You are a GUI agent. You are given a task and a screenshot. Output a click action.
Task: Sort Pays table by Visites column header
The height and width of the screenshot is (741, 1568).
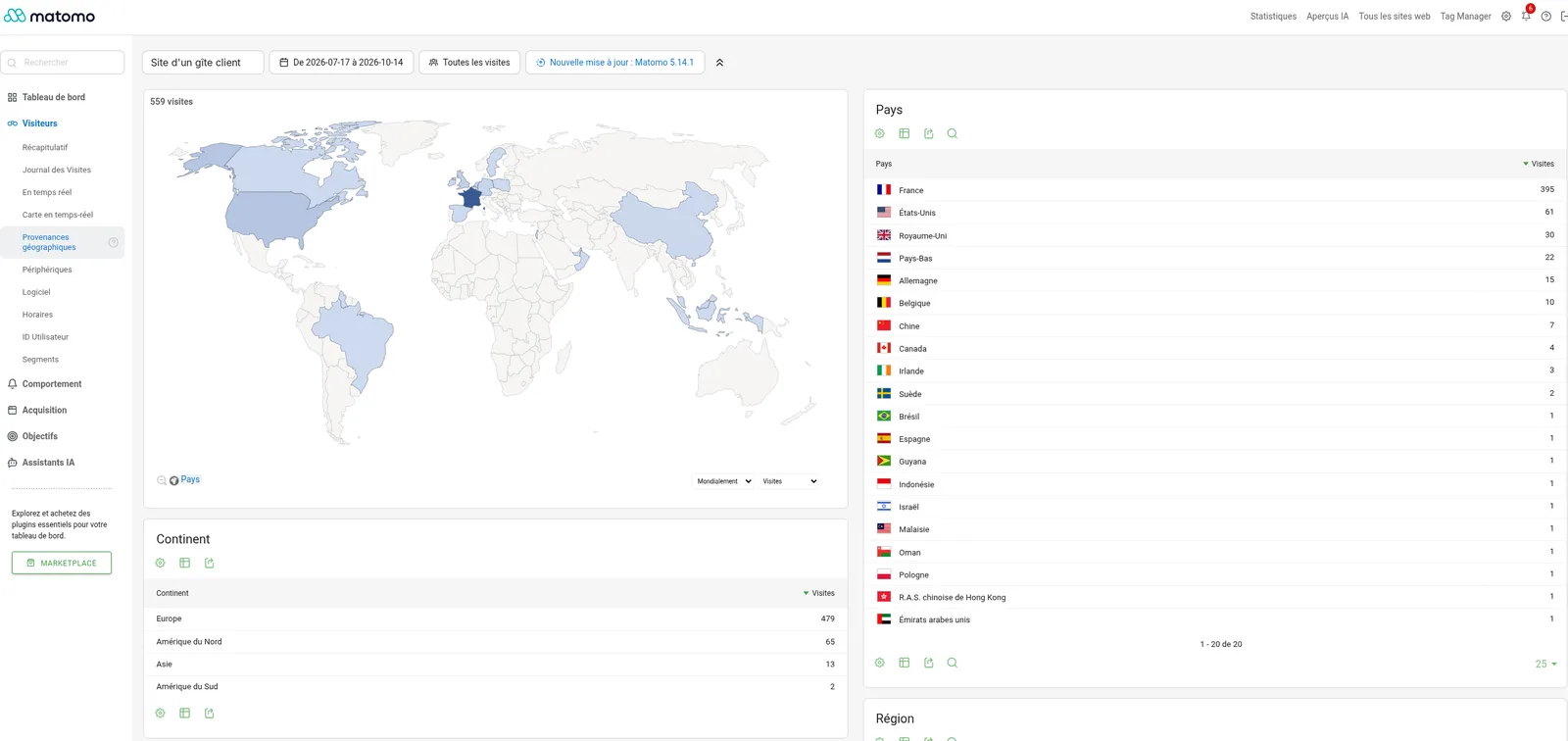pos(1539,164)
